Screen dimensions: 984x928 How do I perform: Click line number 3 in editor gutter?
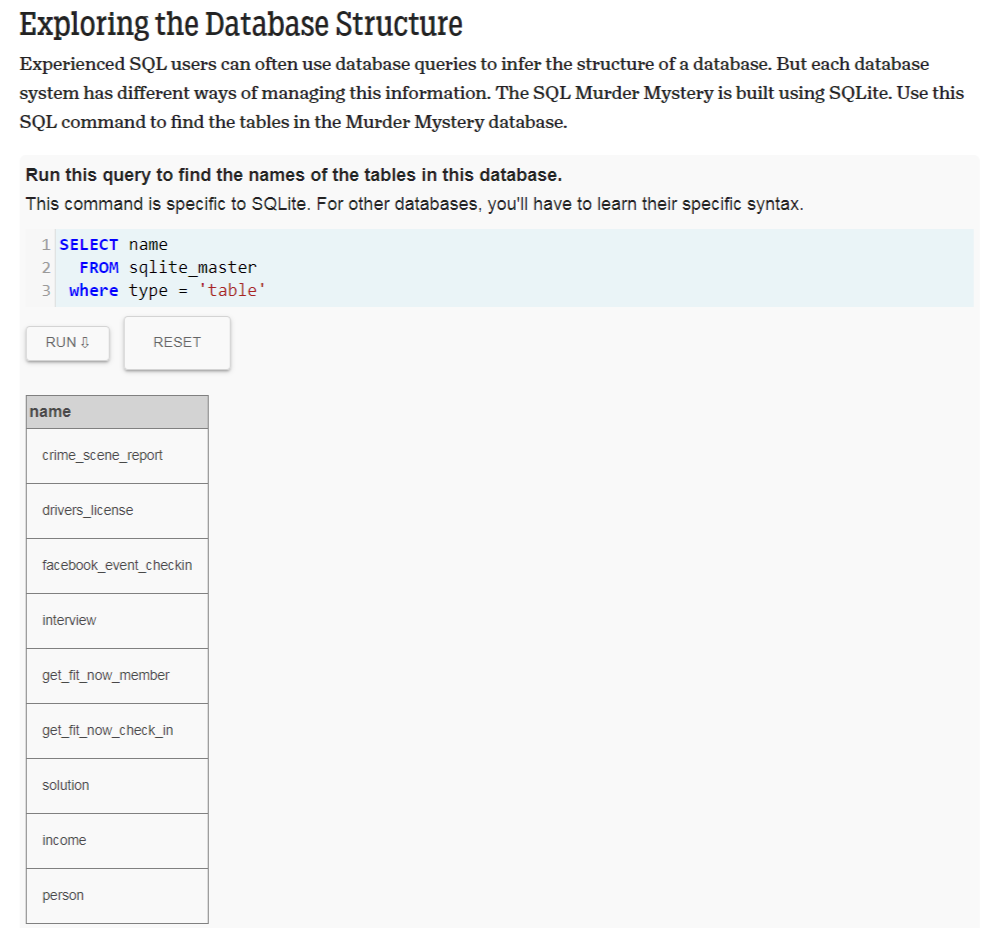pyautogui.click(x=46, y=291)
